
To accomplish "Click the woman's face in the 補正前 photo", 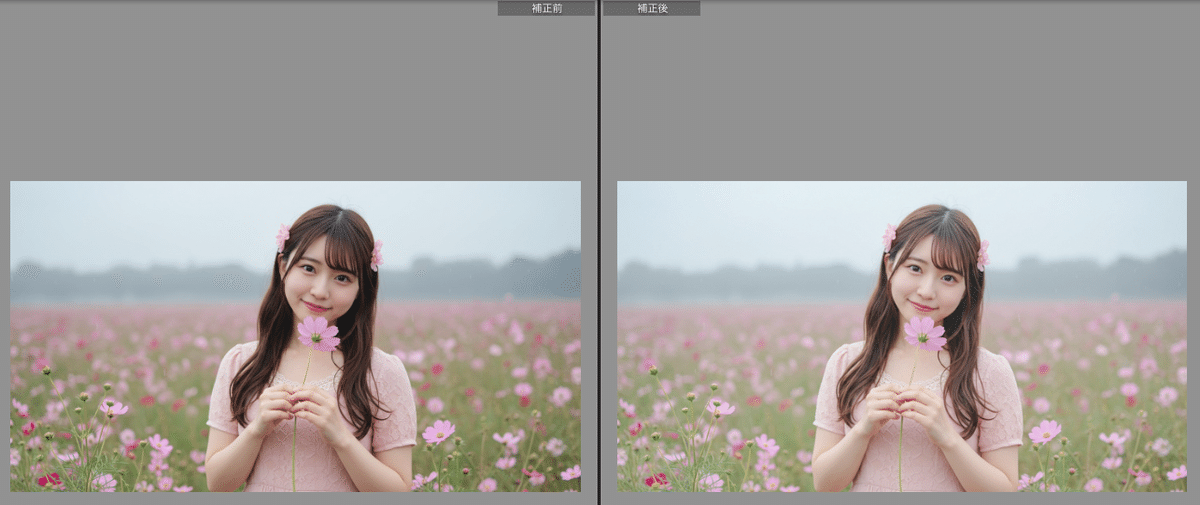I will (322, 275).
